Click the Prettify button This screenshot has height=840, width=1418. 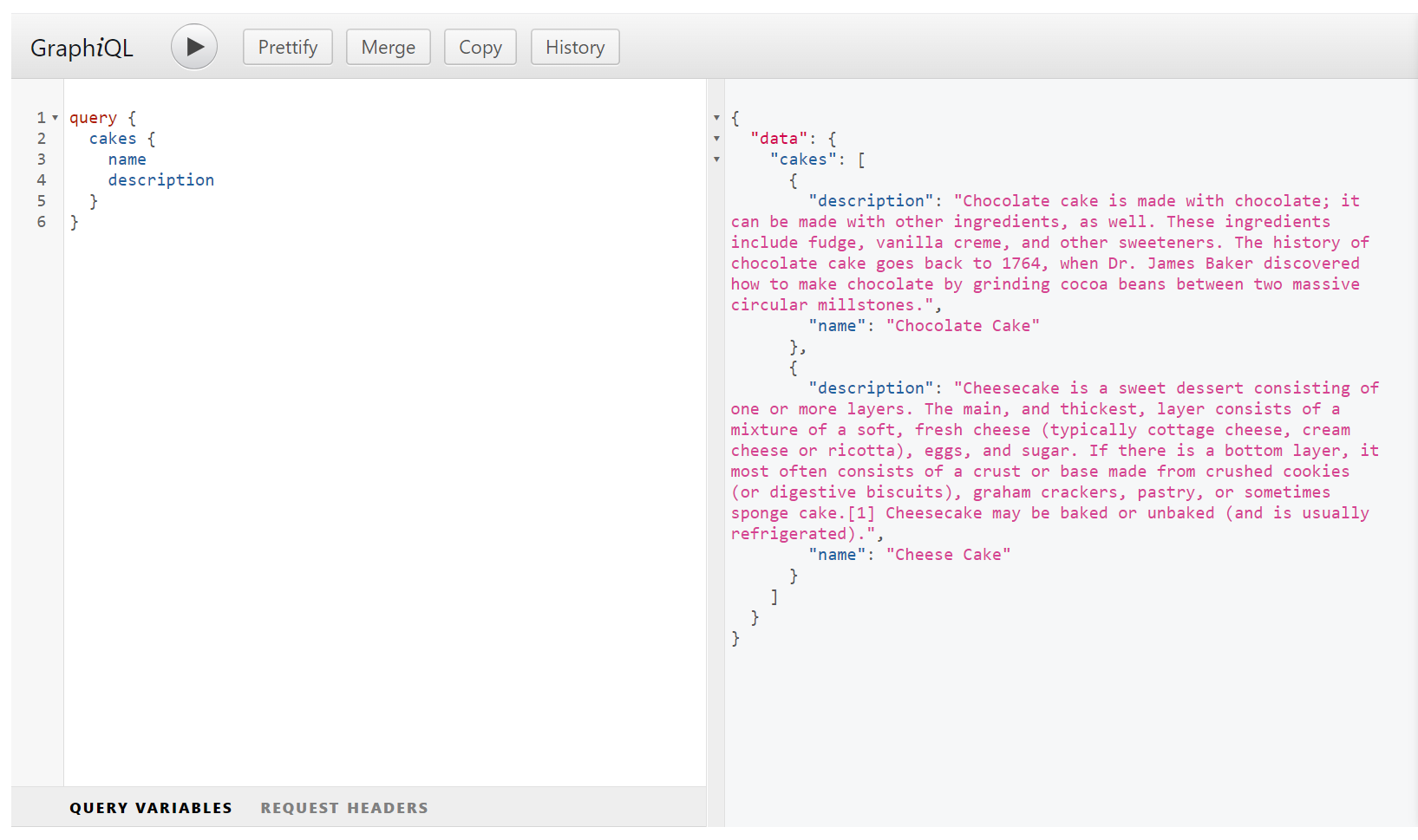[287, 47]
